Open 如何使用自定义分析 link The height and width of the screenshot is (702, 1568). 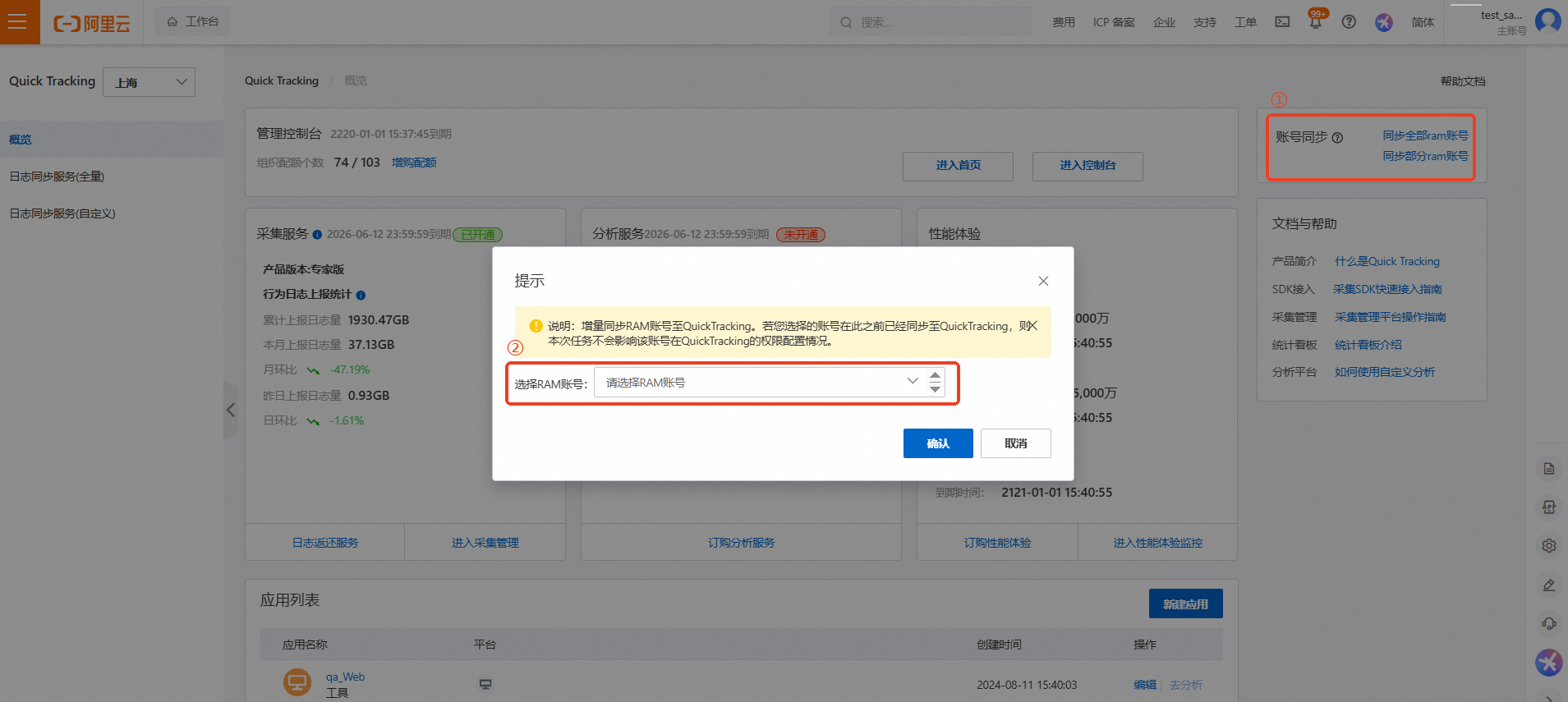coord(1384,372)
